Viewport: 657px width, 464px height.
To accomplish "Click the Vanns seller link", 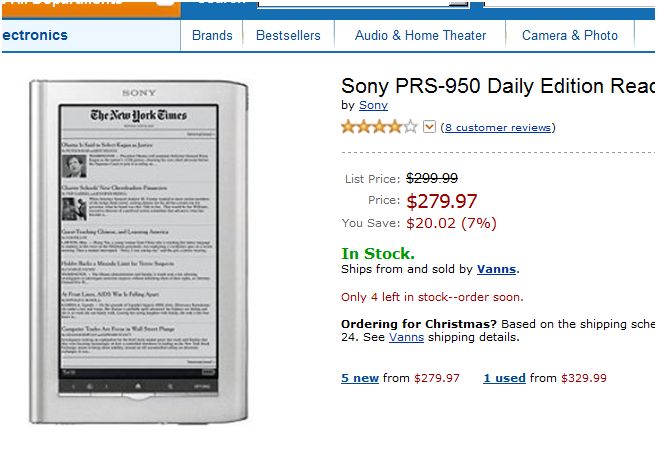I will tap(496, 269).
